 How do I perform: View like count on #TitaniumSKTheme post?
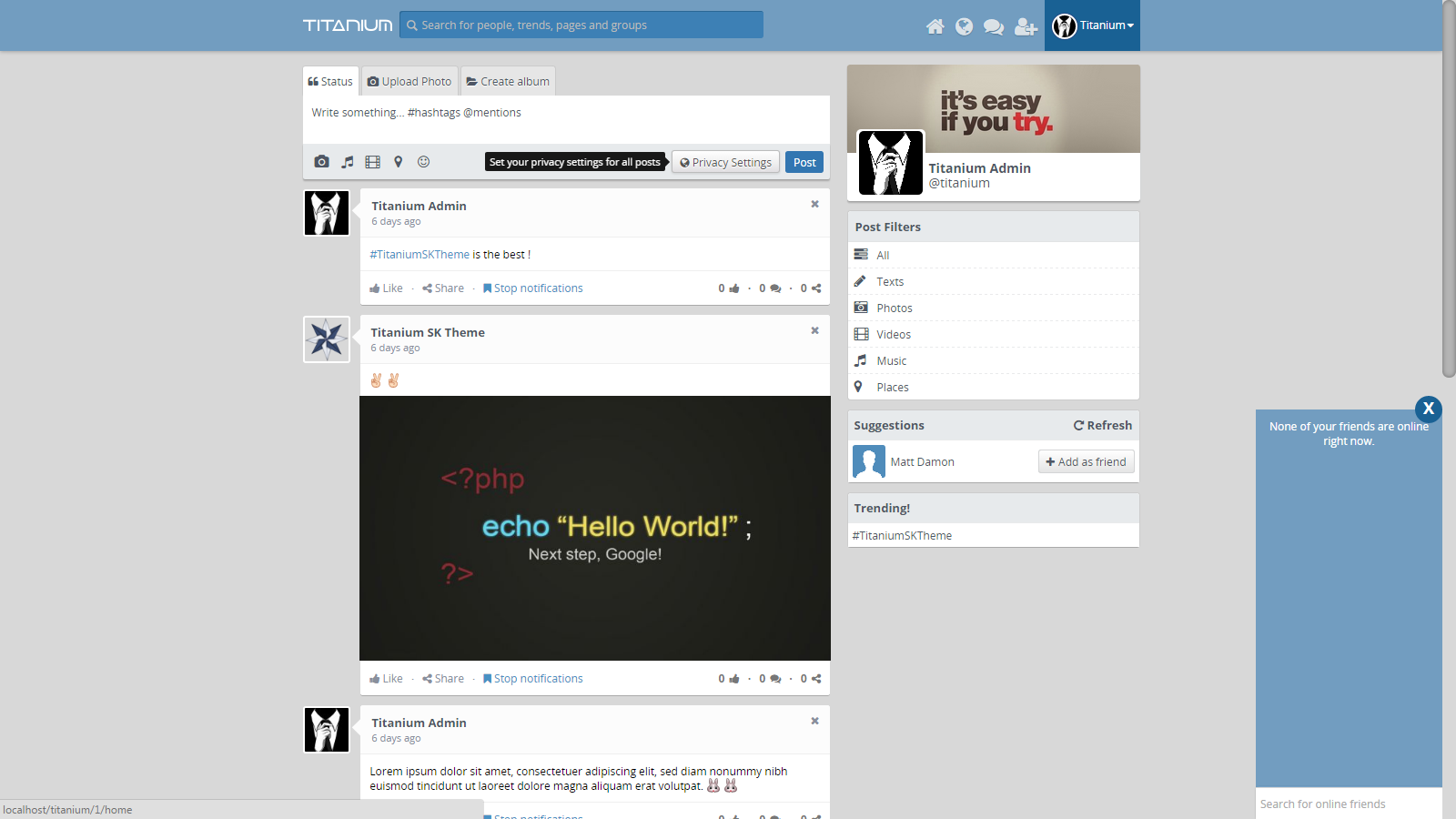click(x=729, y=288)
